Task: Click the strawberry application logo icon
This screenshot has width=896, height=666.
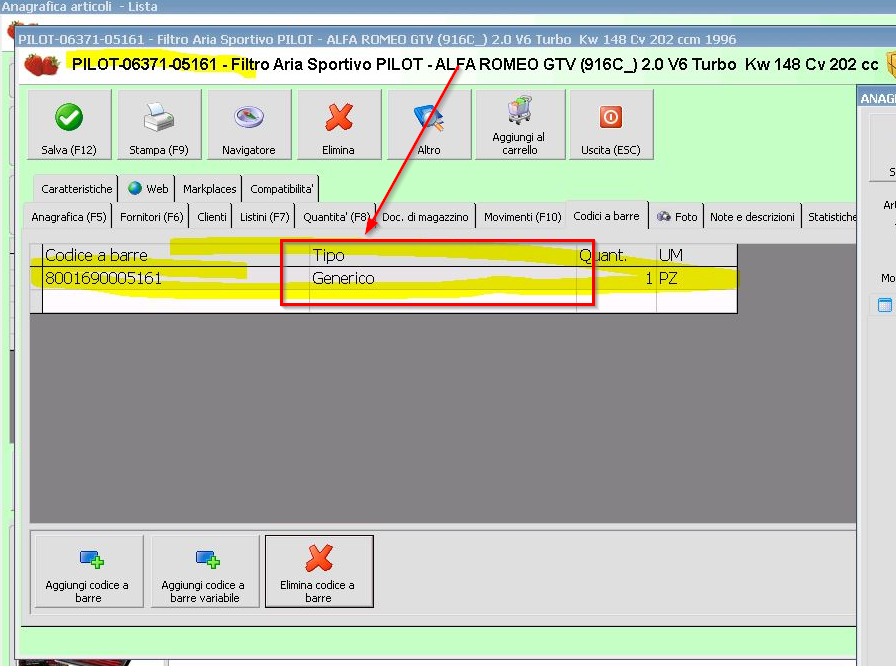Action: coord(42,65)
